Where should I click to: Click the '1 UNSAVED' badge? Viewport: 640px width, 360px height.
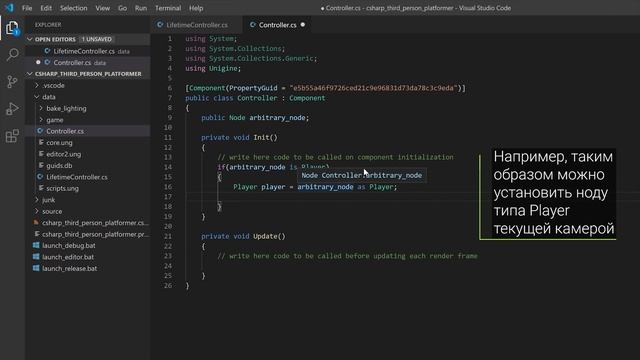[x=96, y=39]
